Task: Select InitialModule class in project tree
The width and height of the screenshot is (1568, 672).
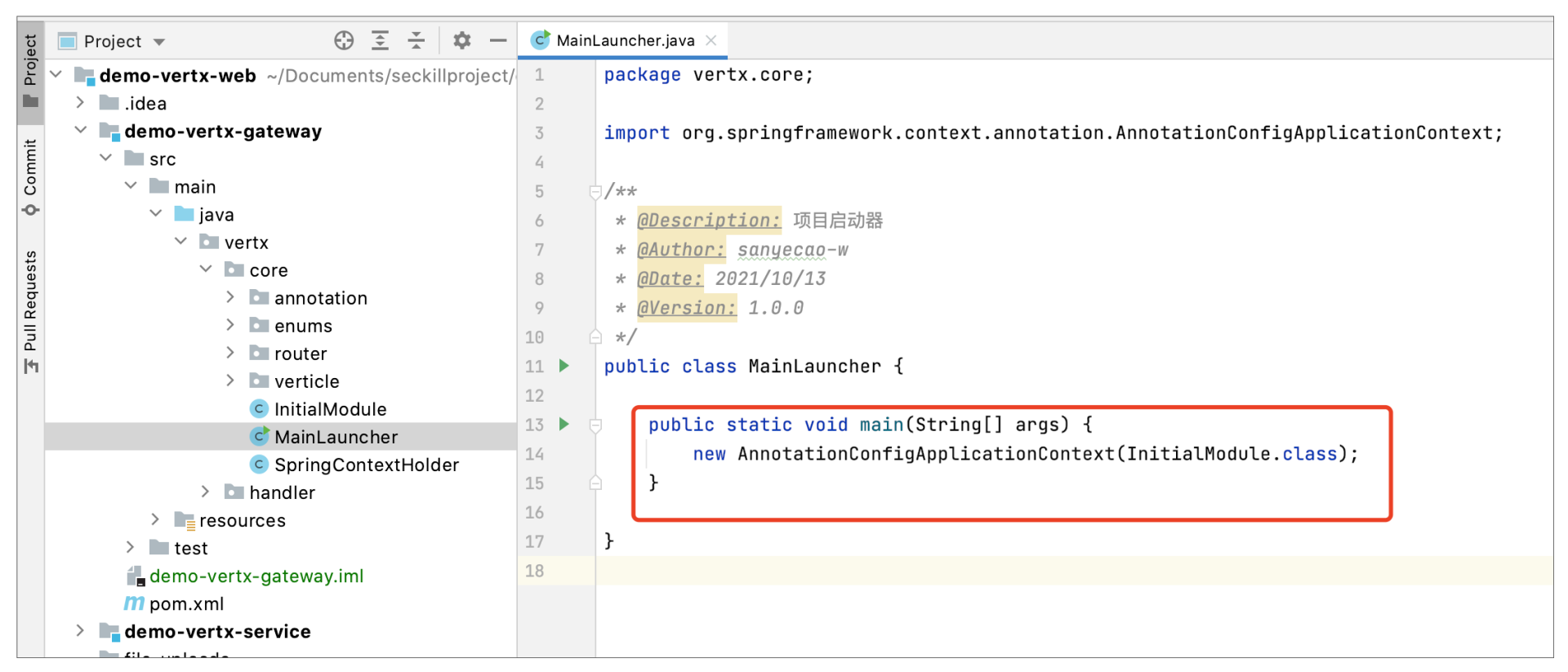Action: (330, 409)
